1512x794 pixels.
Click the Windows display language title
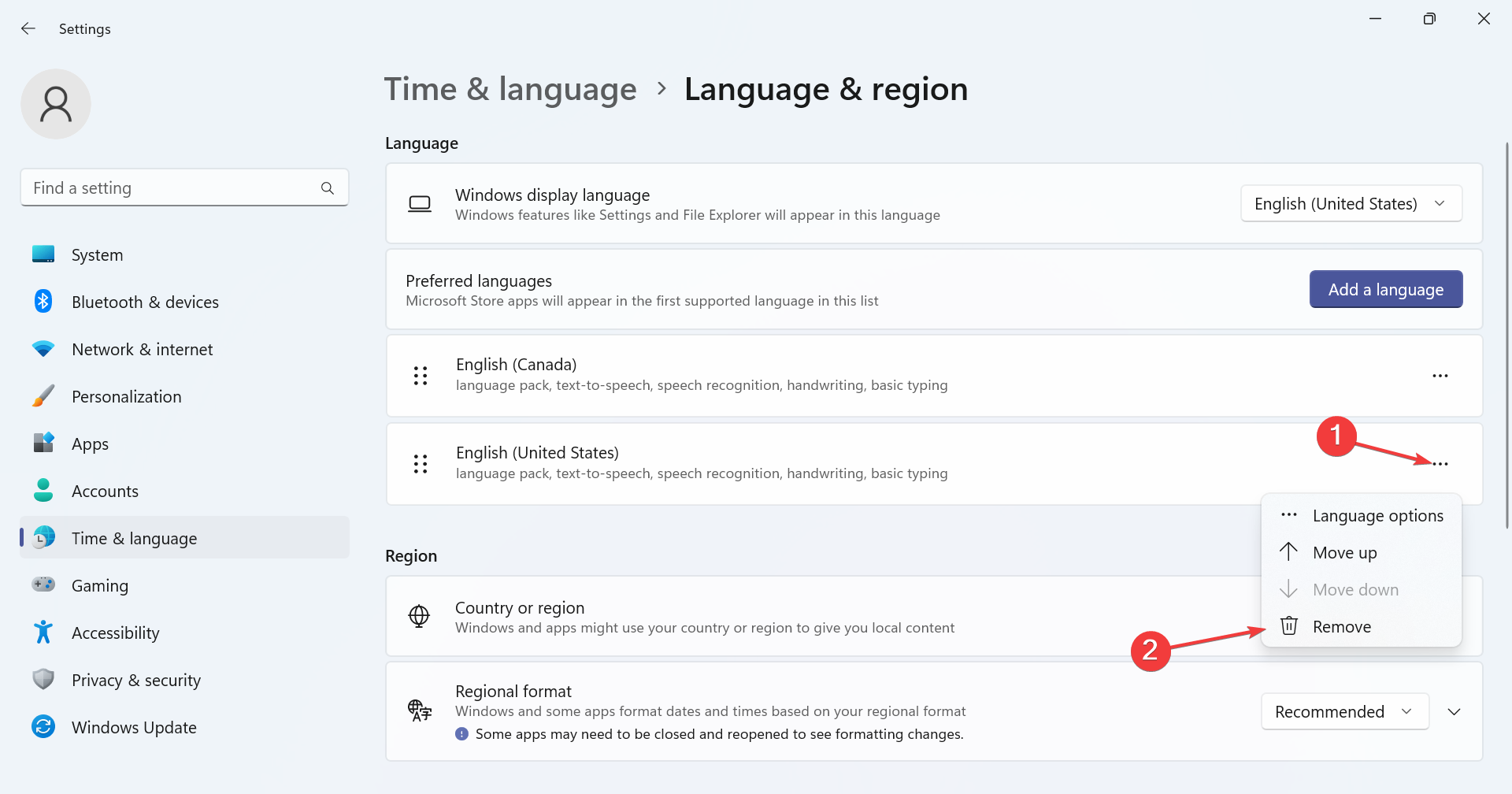(x=552, y=195)
